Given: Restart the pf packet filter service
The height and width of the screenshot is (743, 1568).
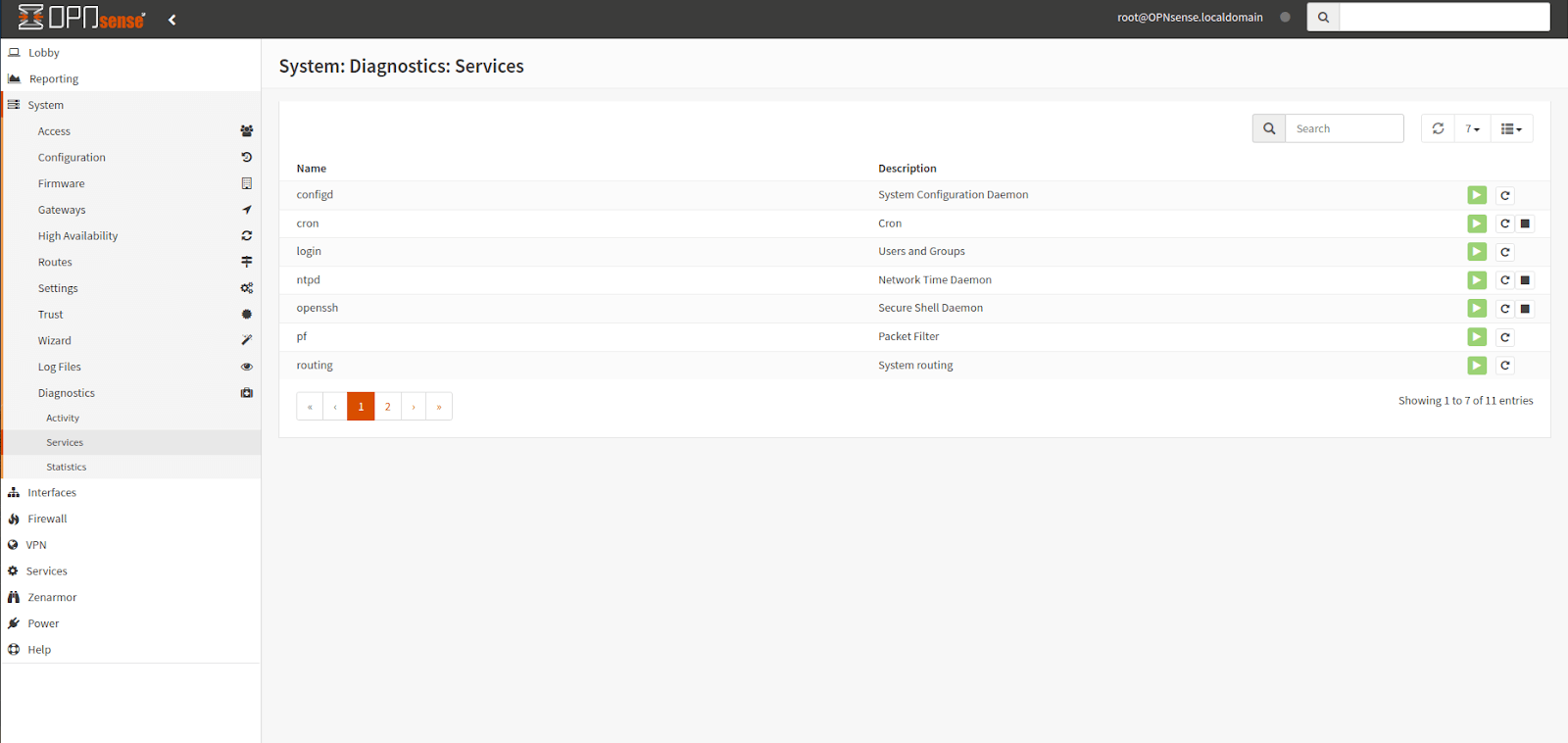Looking at the screenshot, I should click(x=1505, y=337).
